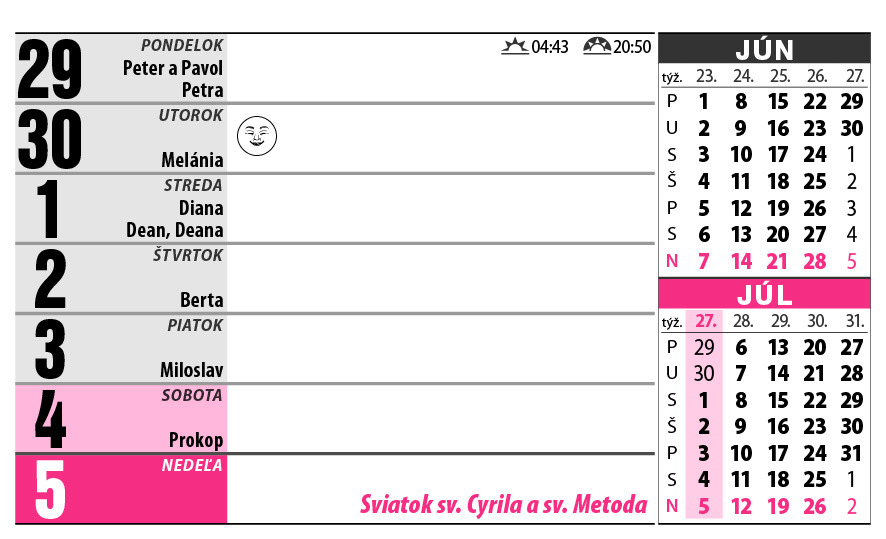Viewport: 886px width, 539px height.
Task: Click sunset time 20:50
Action: click(x=632, y=47)
